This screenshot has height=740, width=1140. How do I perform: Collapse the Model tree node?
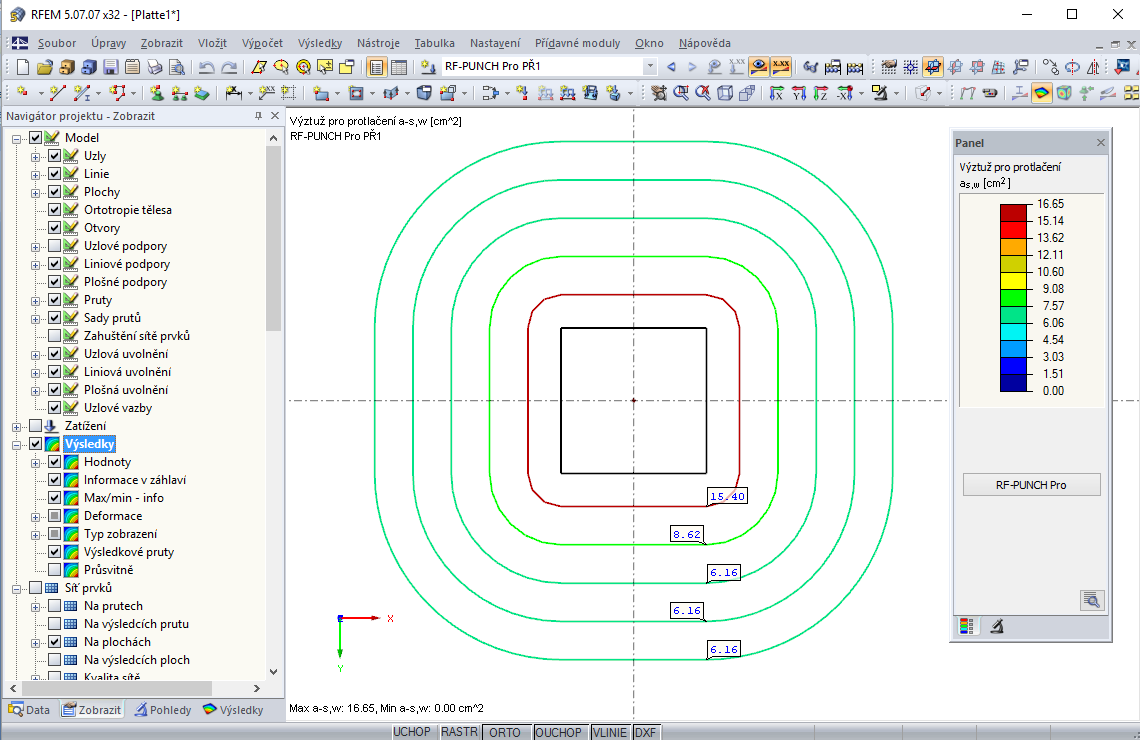tap(17, 138)
